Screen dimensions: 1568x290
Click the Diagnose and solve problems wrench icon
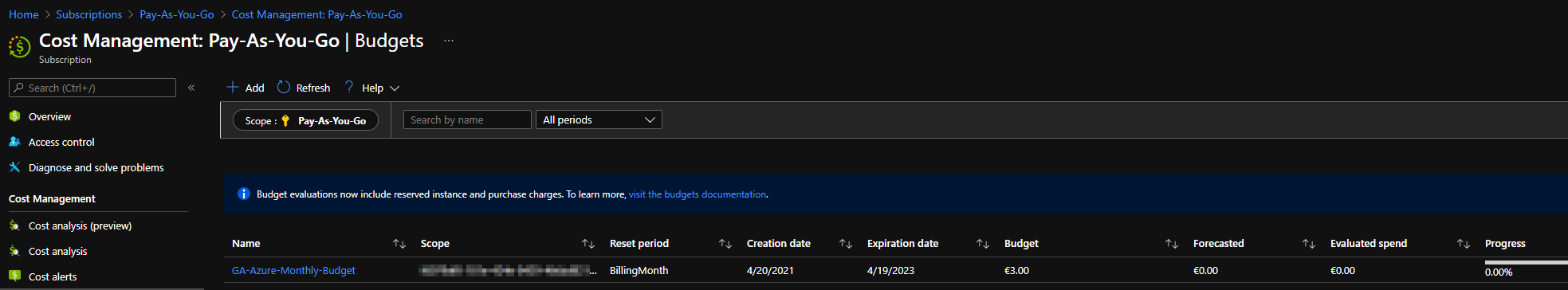[x=14, y=167]
